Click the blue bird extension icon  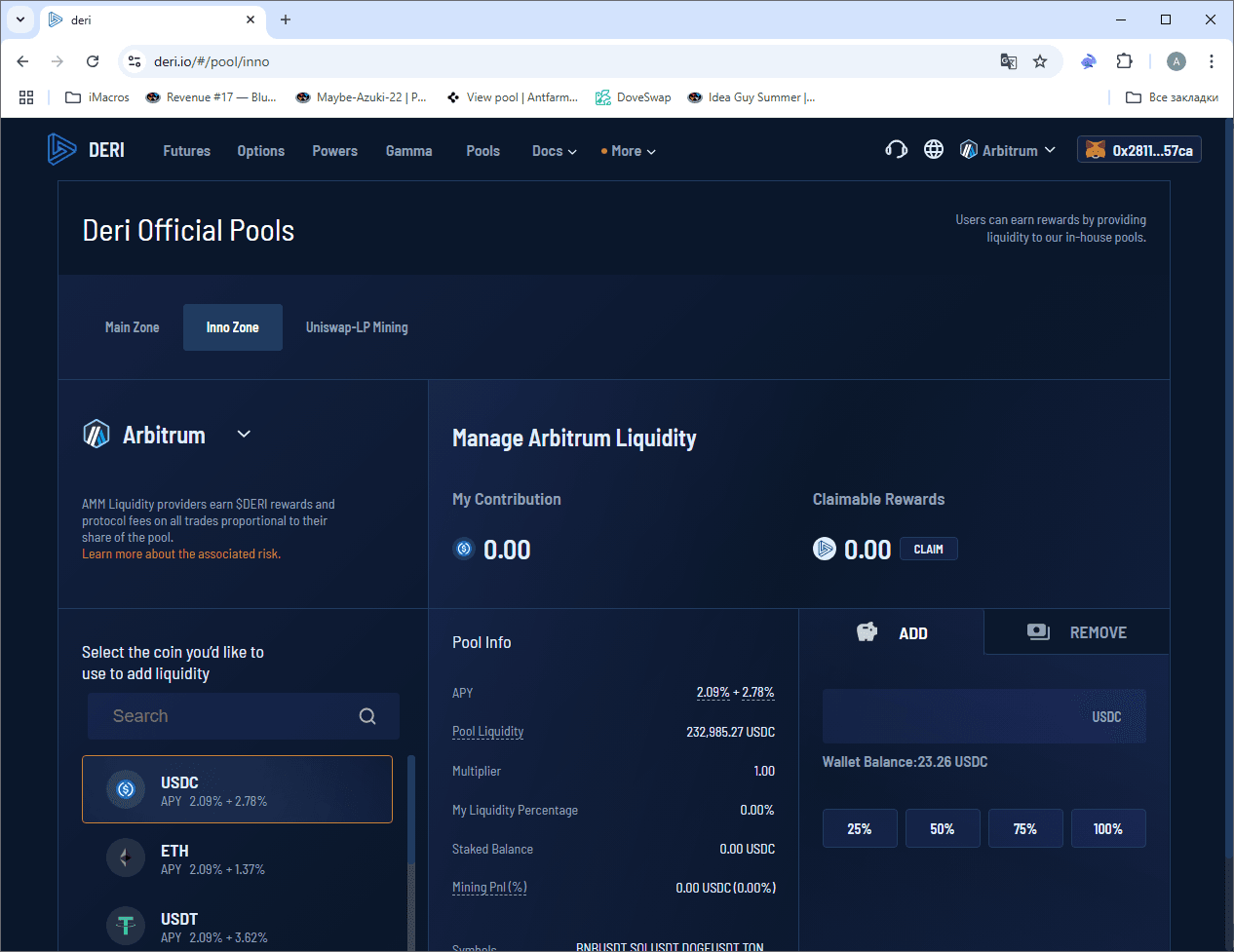point(1089,61)
